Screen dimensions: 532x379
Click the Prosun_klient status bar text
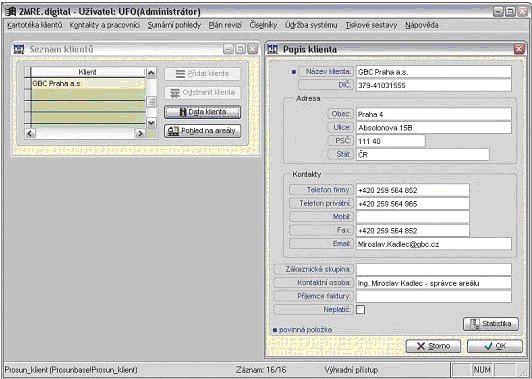coord(71,370)
